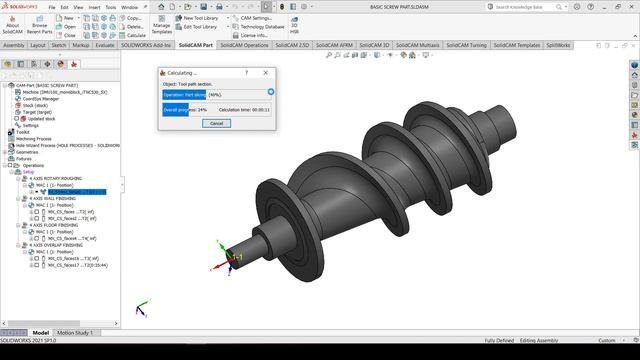This screenshot has width=640, height=360.
Task: Open the File menu
Action: tap(52, 7)
